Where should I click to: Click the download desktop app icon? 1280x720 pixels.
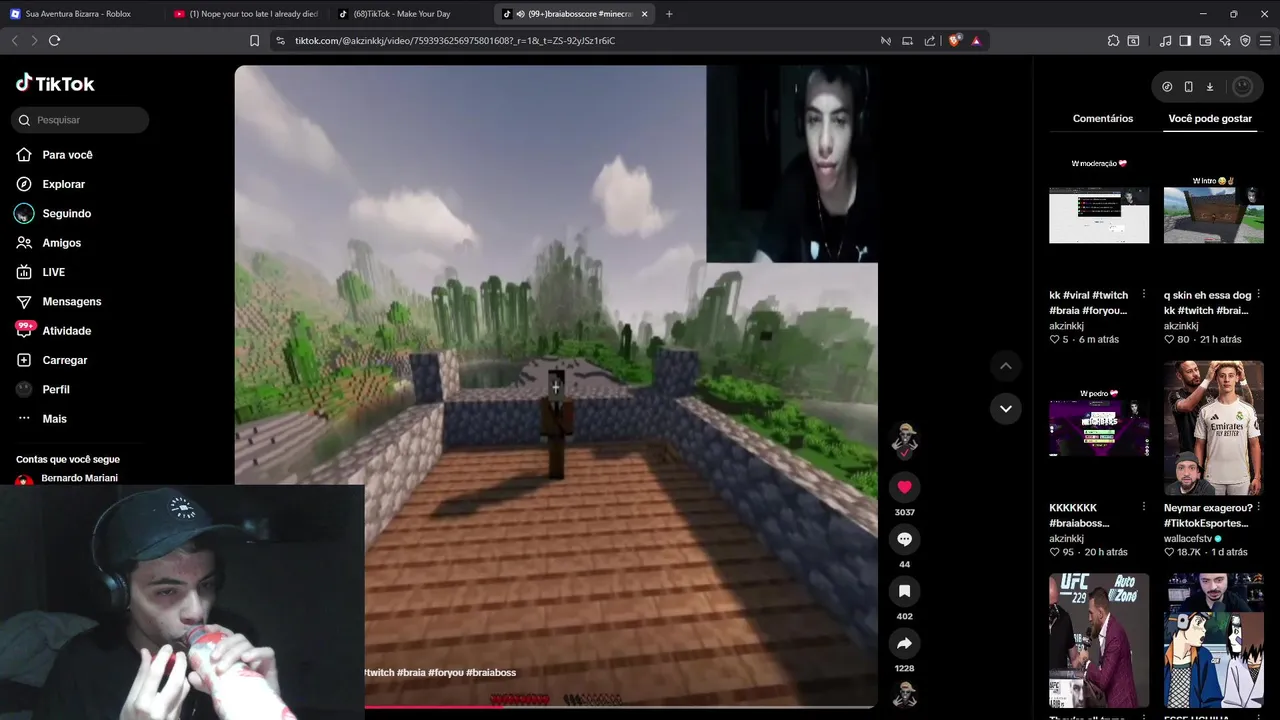click(1209, 87)
